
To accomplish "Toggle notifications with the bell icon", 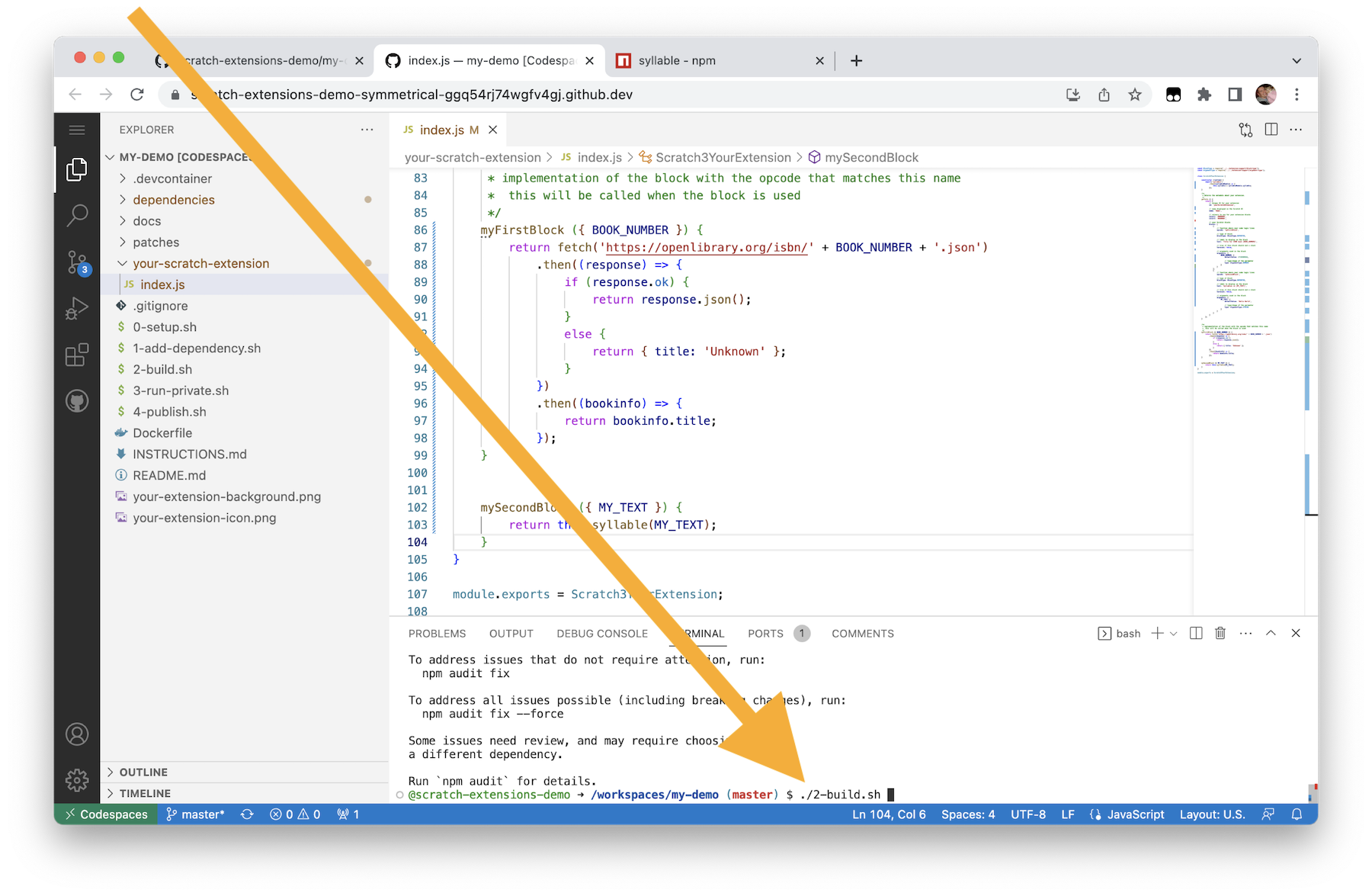I will click(1297, 814).
